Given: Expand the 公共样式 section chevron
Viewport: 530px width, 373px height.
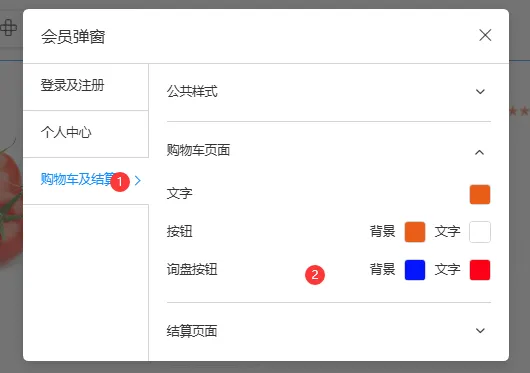Looking at the screenshot, I should pyautogui.click(x=480, y=92).
